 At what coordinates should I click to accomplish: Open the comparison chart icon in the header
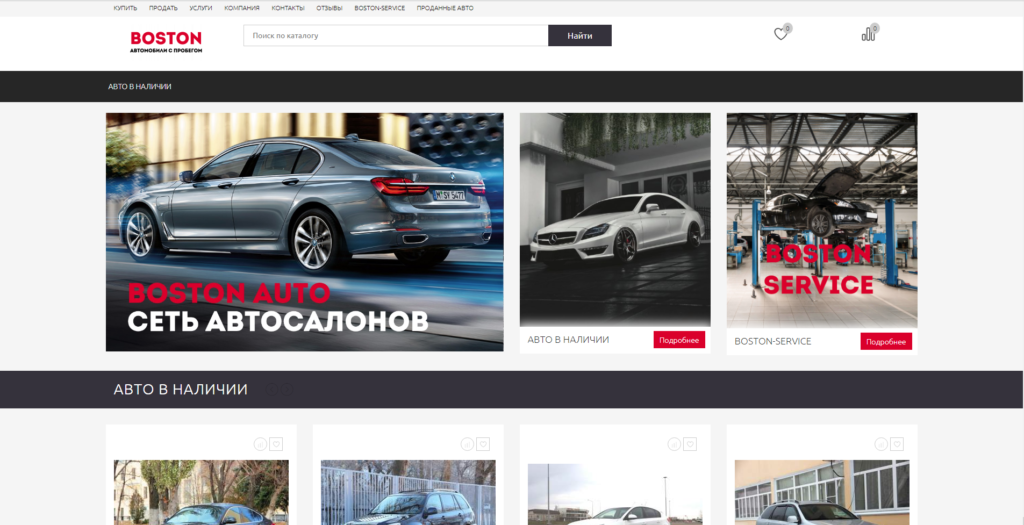[868, 34]
